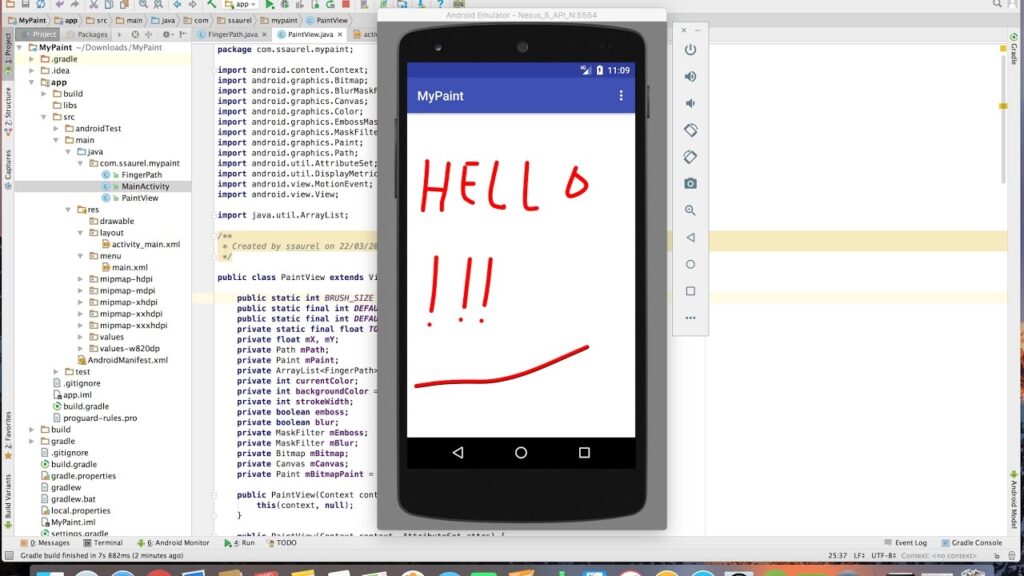Click the emulator sidebar Overview square

(690, 291)
